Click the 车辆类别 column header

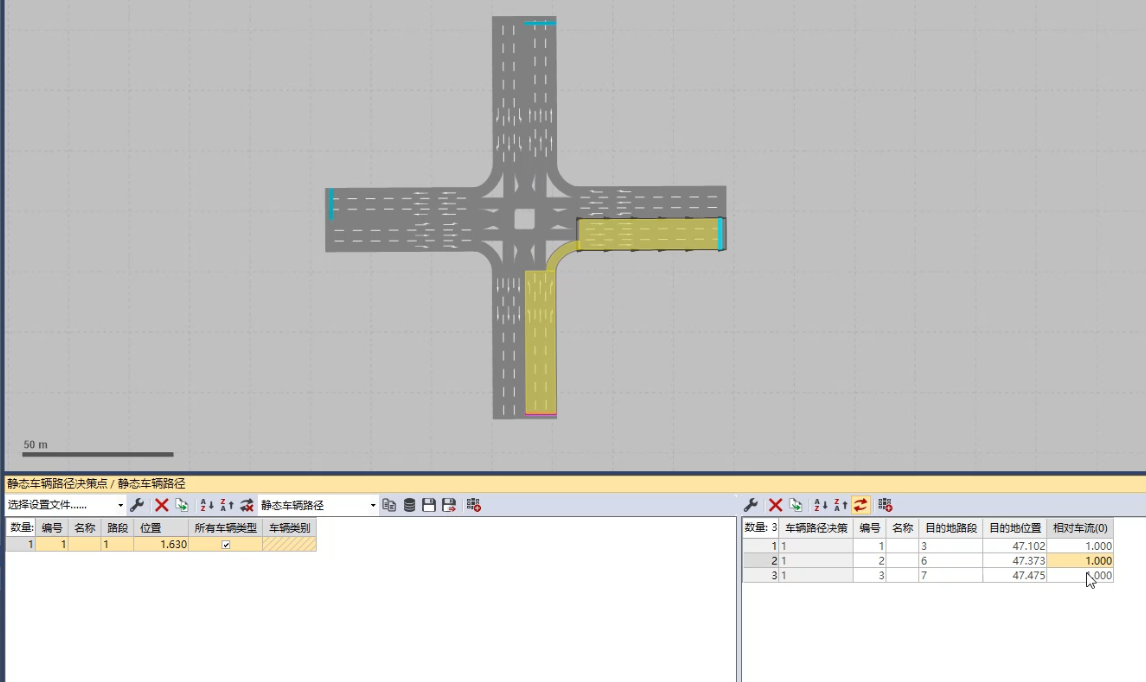click(x=289, y=528)
